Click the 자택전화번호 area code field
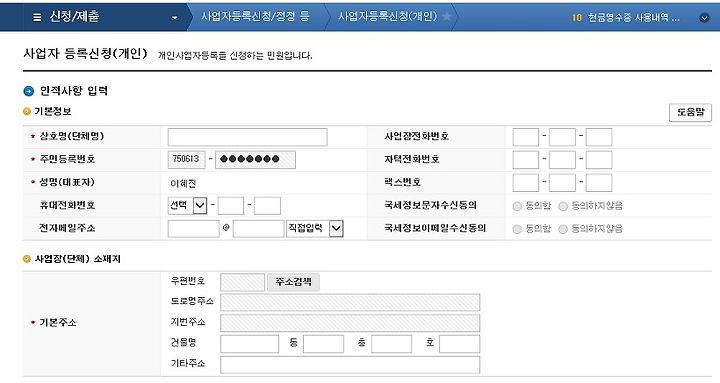This screenshot has height=383, width=720. pos(525,160)
